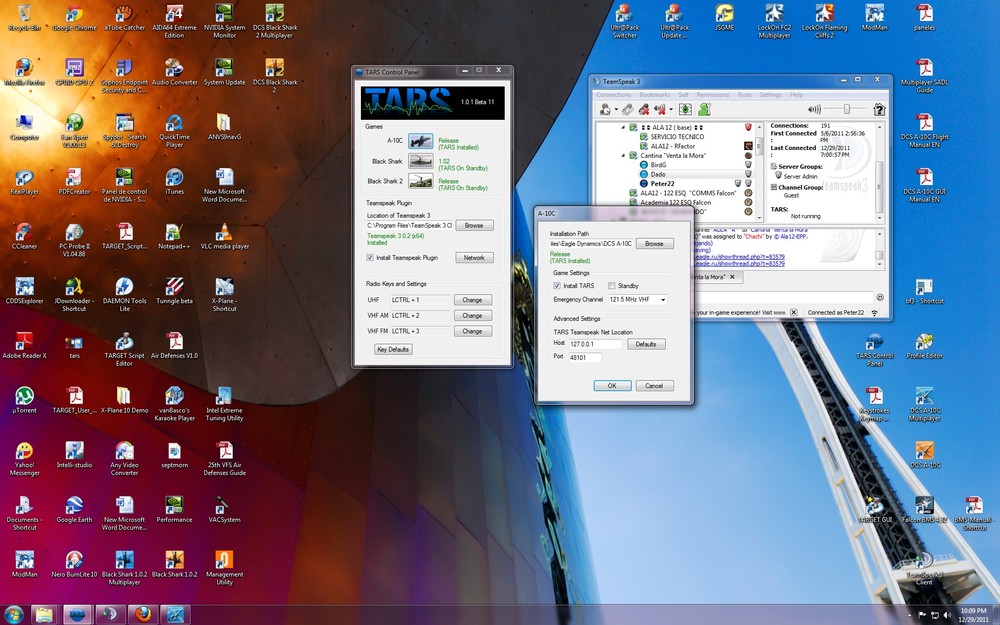Click the A-10C game image button

click(420, 143)
